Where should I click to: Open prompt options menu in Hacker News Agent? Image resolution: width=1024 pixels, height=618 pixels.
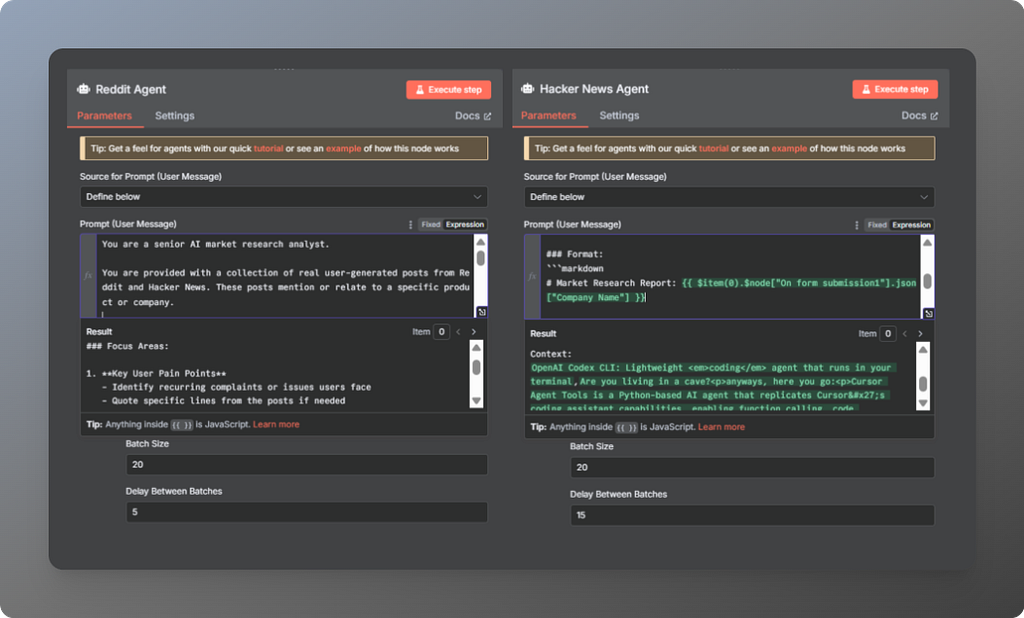856,225
